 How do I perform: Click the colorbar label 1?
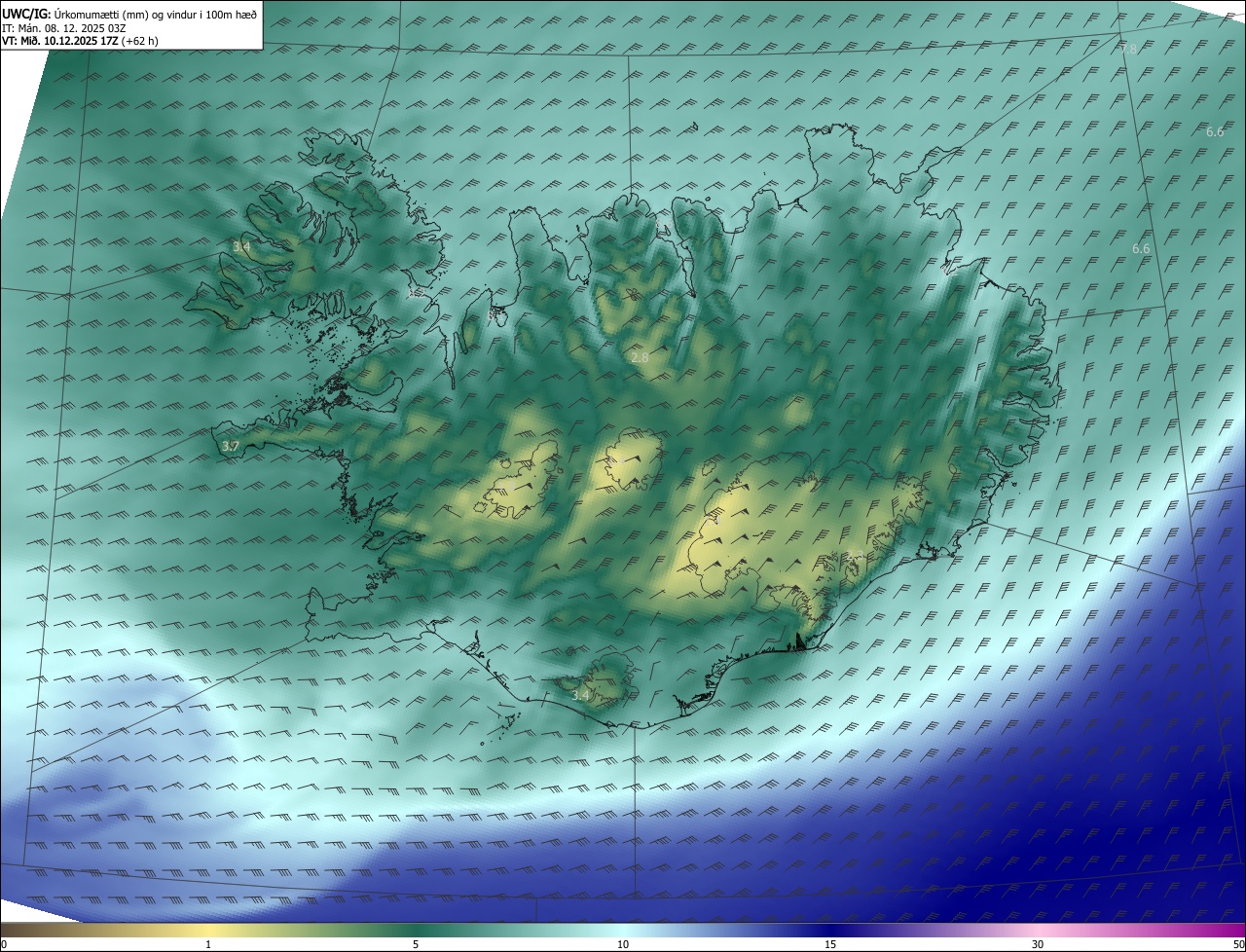coord(208,944)
